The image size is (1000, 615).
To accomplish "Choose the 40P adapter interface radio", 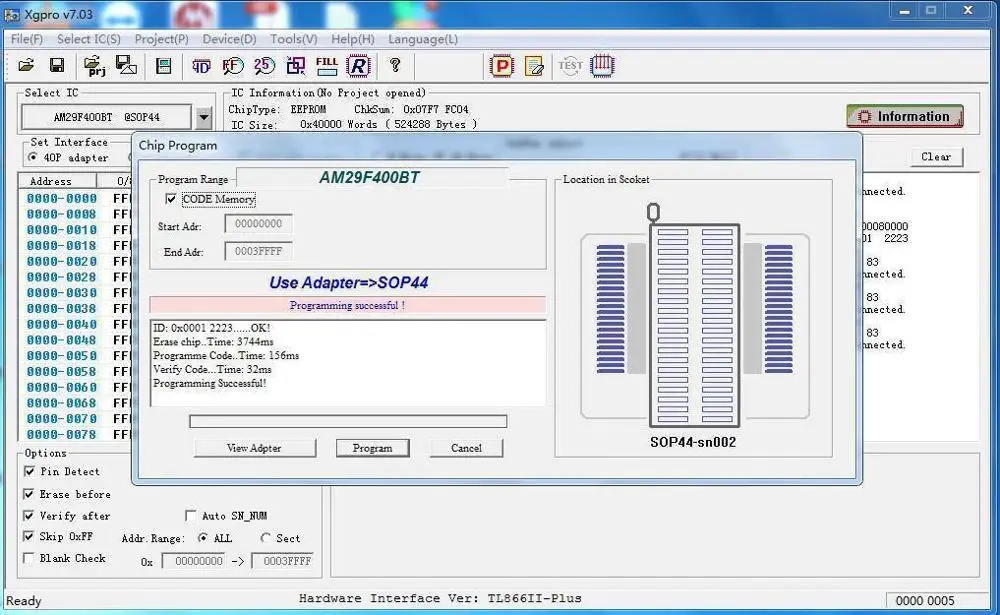I will [33, 157].
